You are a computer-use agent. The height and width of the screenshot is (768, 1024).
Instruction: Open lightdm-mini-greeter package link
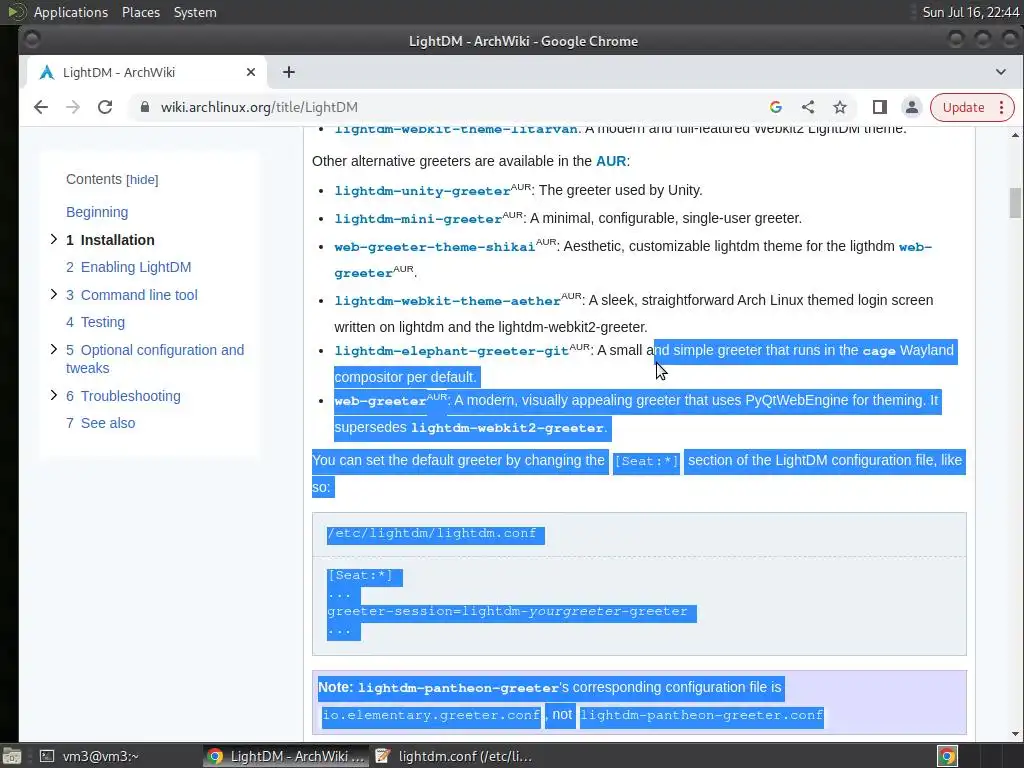(418, 219)
